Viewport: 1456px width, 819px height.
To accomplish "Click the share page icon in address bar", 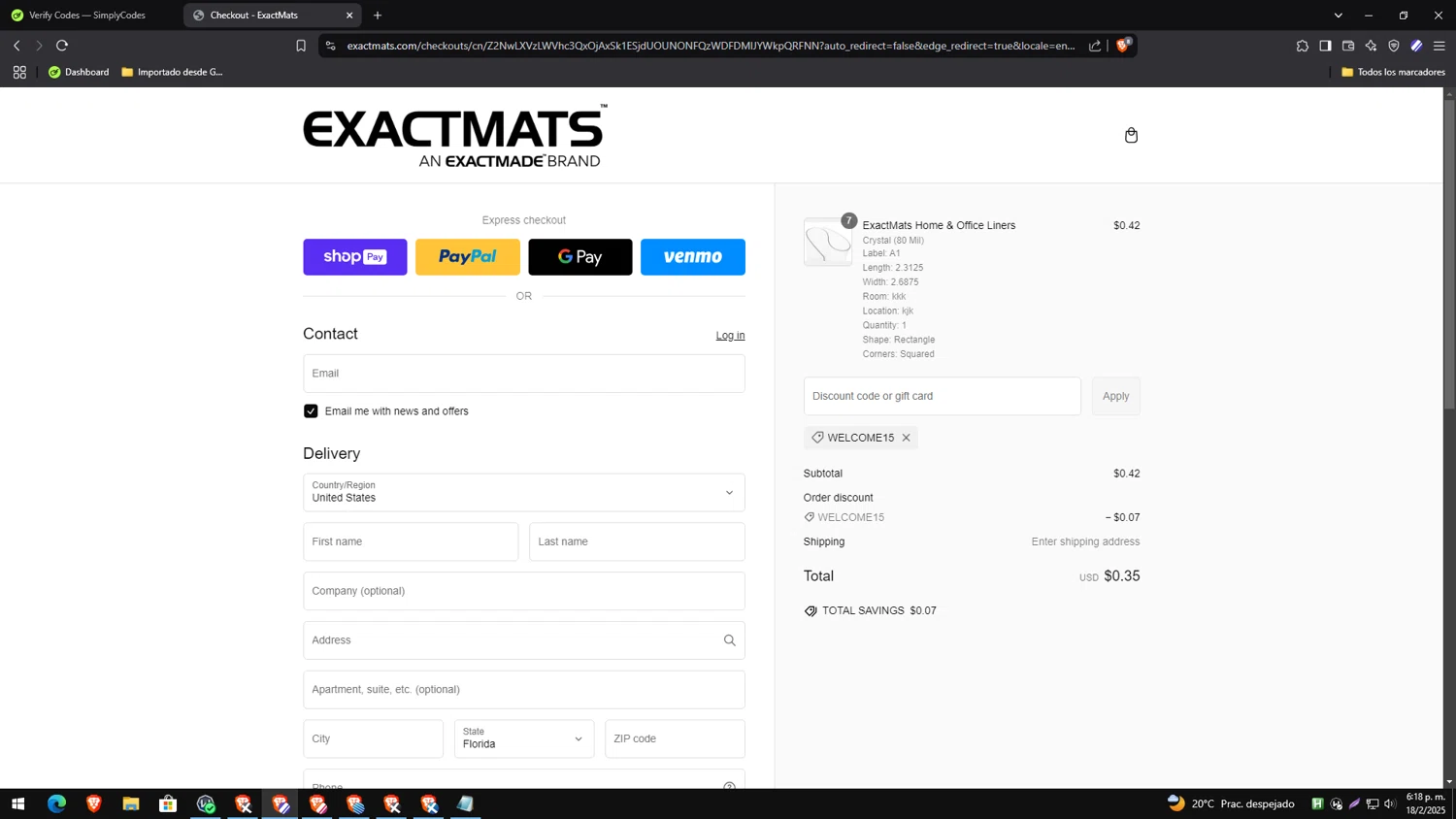I will (x=1095, y=46).
